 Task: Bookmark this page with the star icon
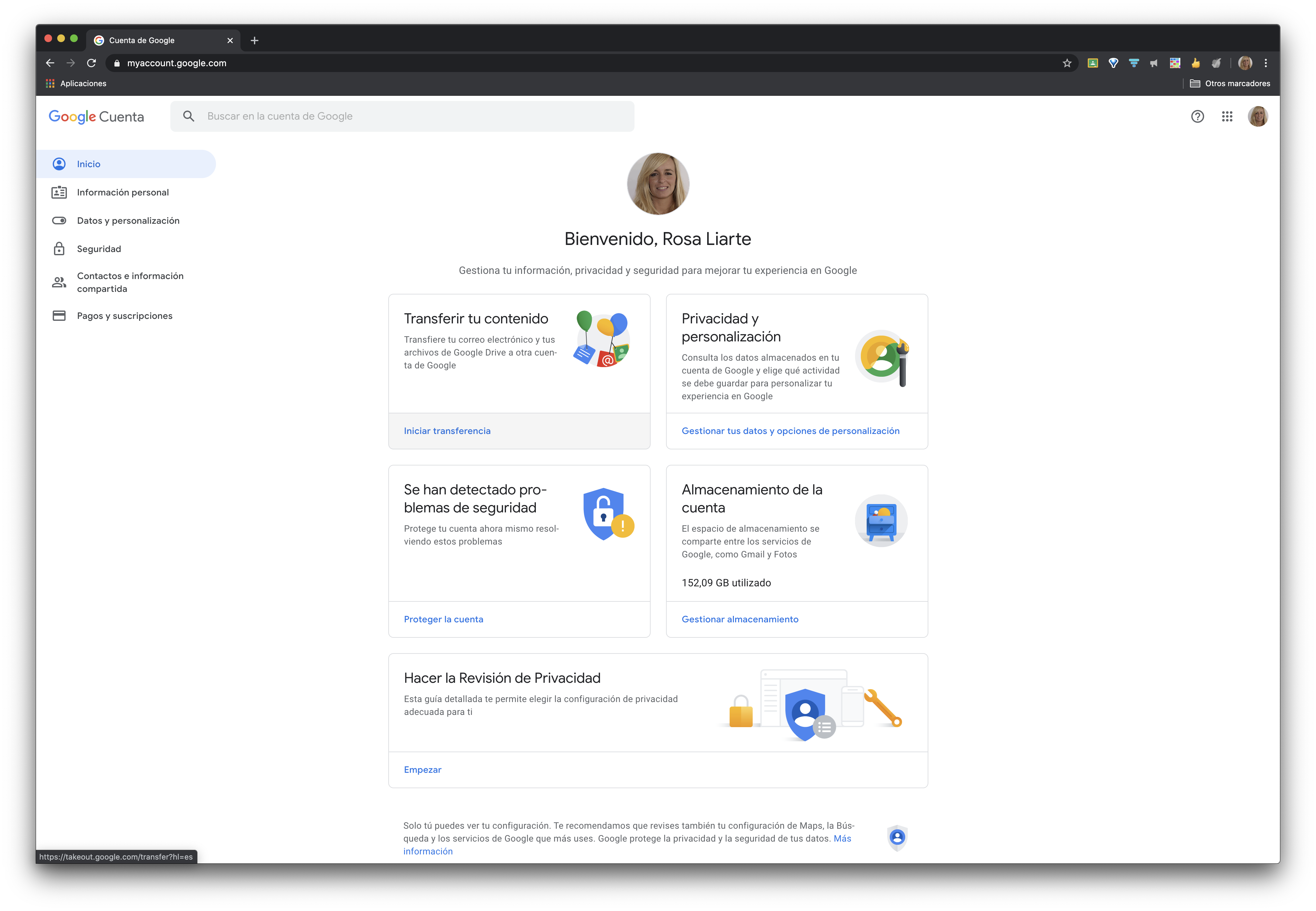(x=1067, y=63)
